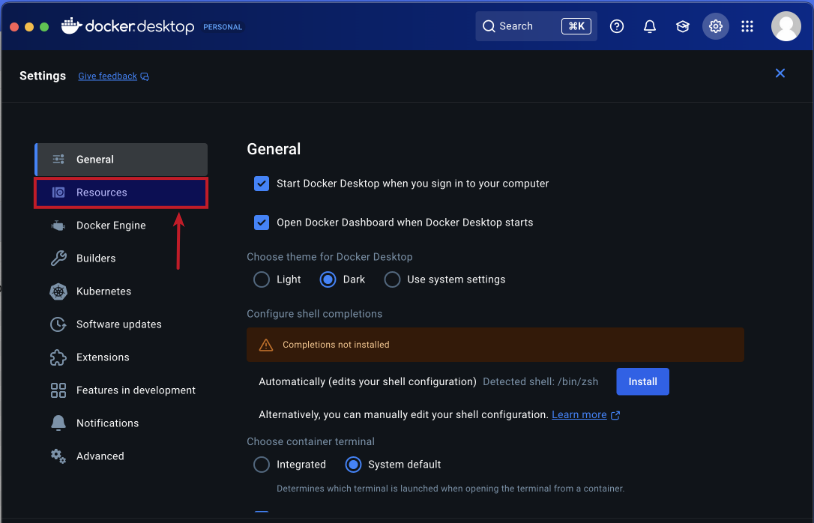Click the Docker whale logo
Screen dimensions: 814x523
coord(71,25)
